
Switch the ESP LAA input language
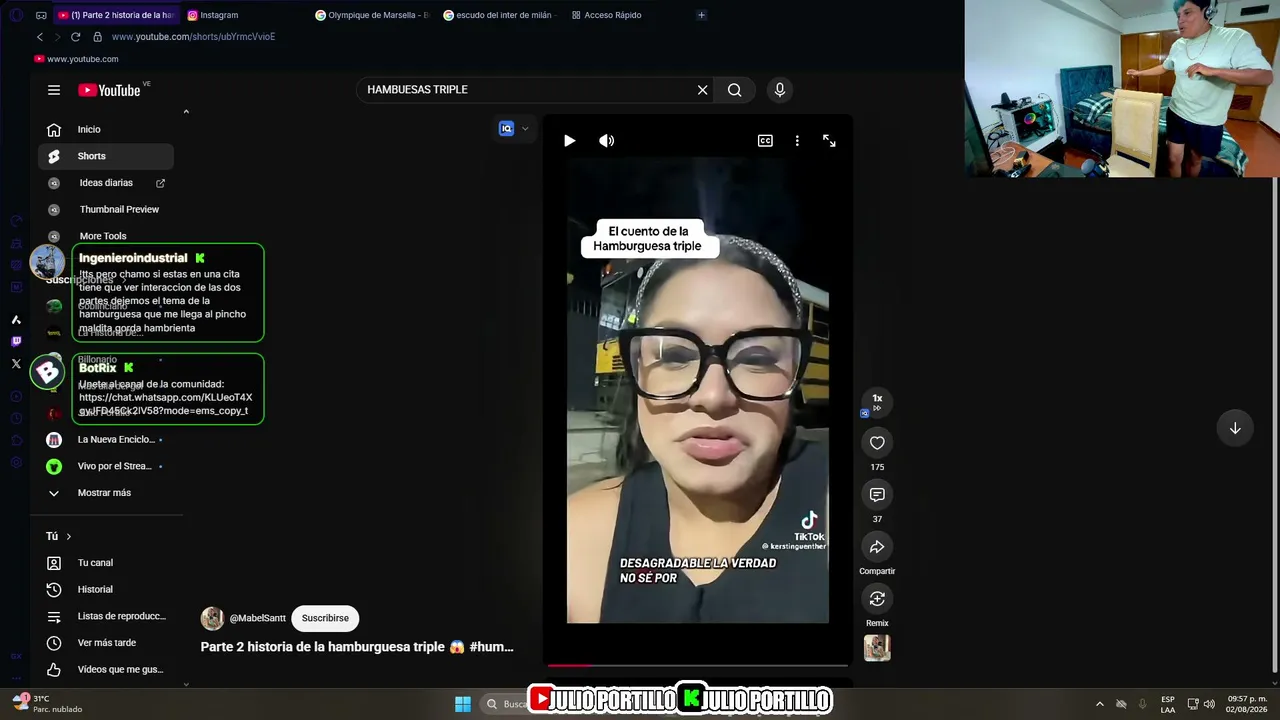coord(1168,704)
